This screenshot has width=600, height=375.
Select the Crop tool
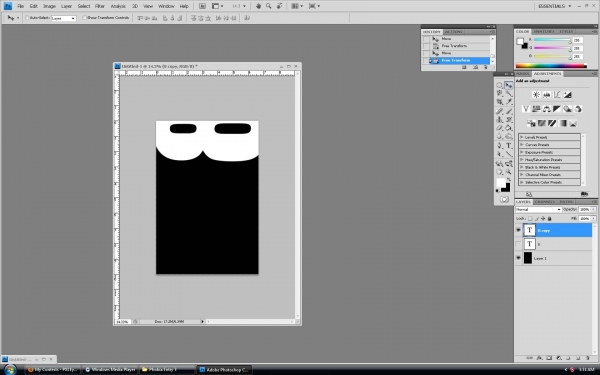[x=499, y=102]
